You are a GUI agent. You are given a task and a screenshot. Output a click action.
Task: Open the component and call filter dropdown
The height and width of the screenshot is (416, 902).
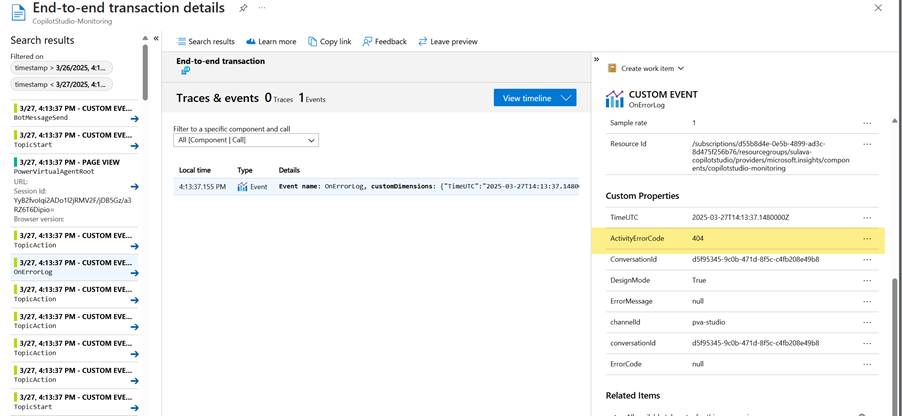click(245, 141)
